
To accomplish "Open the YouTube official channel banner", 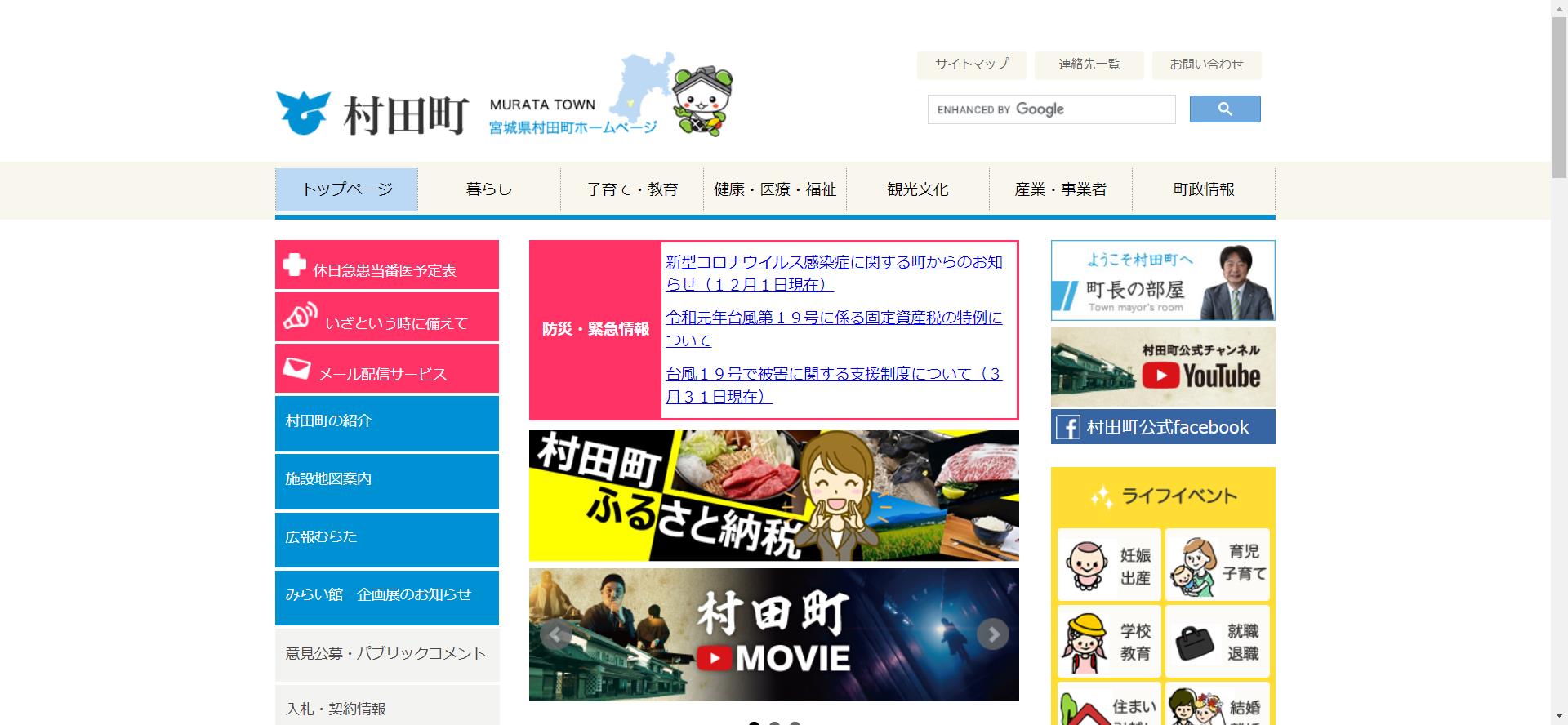I will [x=1162, y=367].
